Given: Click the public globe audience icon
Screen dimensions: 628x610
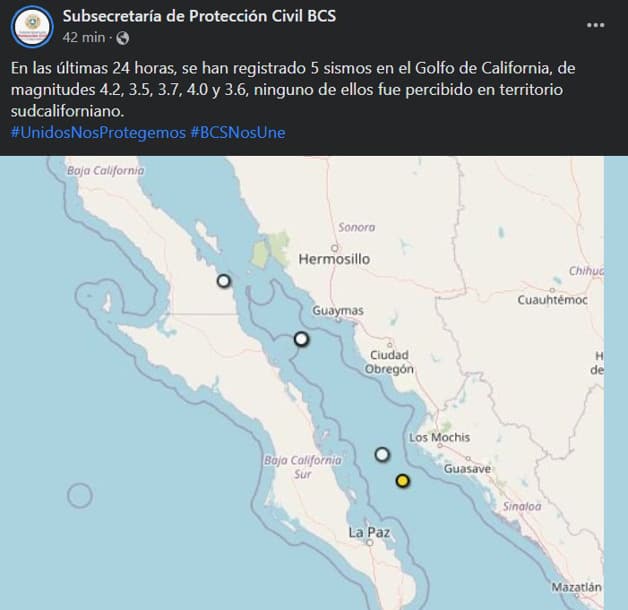Looking at the screenshot, I should pos(123,38).
